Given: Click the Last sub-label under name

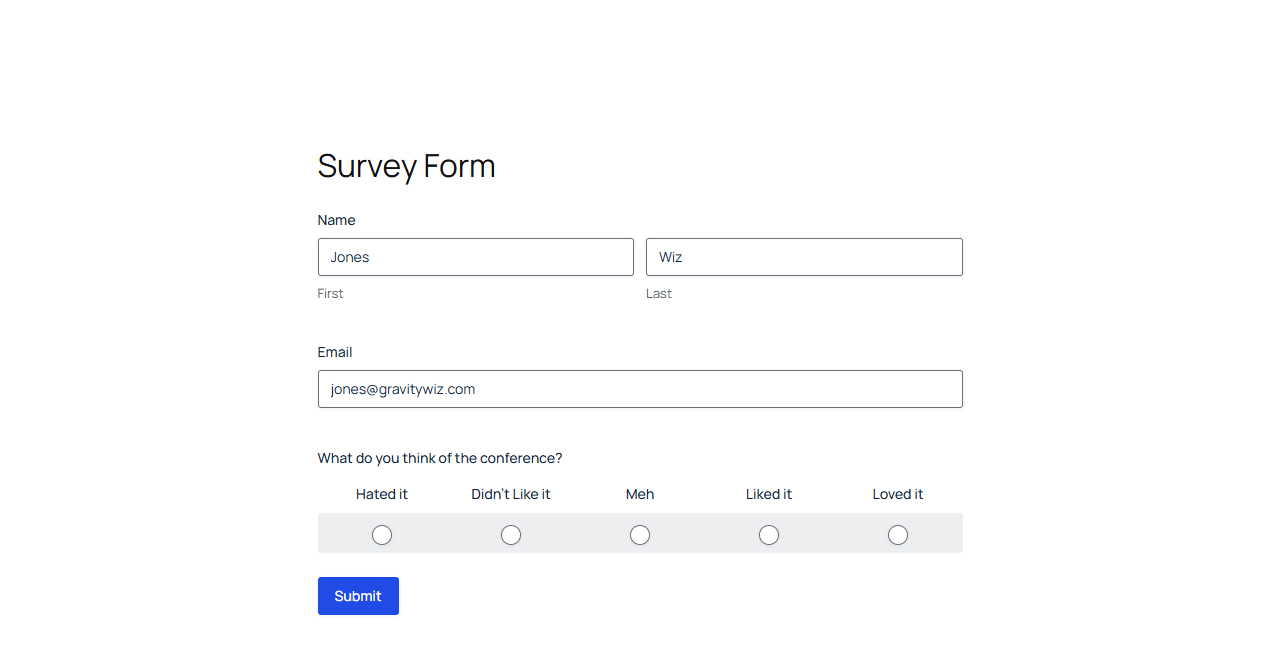Looking at the screenshot, I should click(659, 294).
